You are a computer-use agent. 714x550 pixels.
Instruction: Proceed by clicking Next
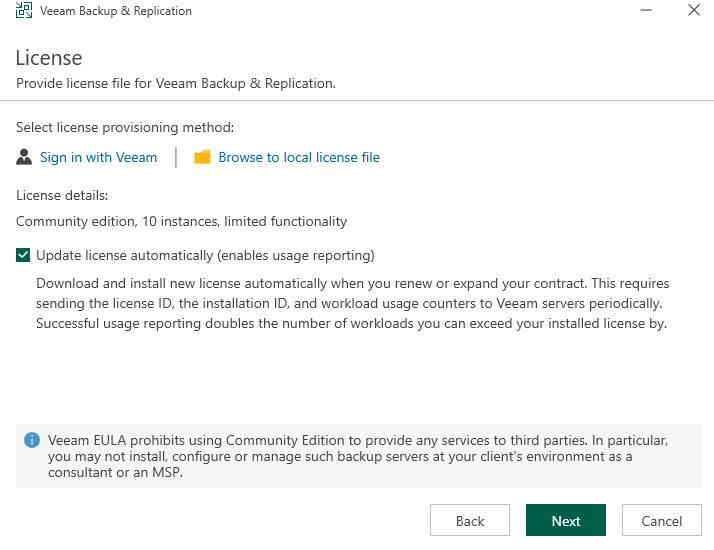click(566, 520)
